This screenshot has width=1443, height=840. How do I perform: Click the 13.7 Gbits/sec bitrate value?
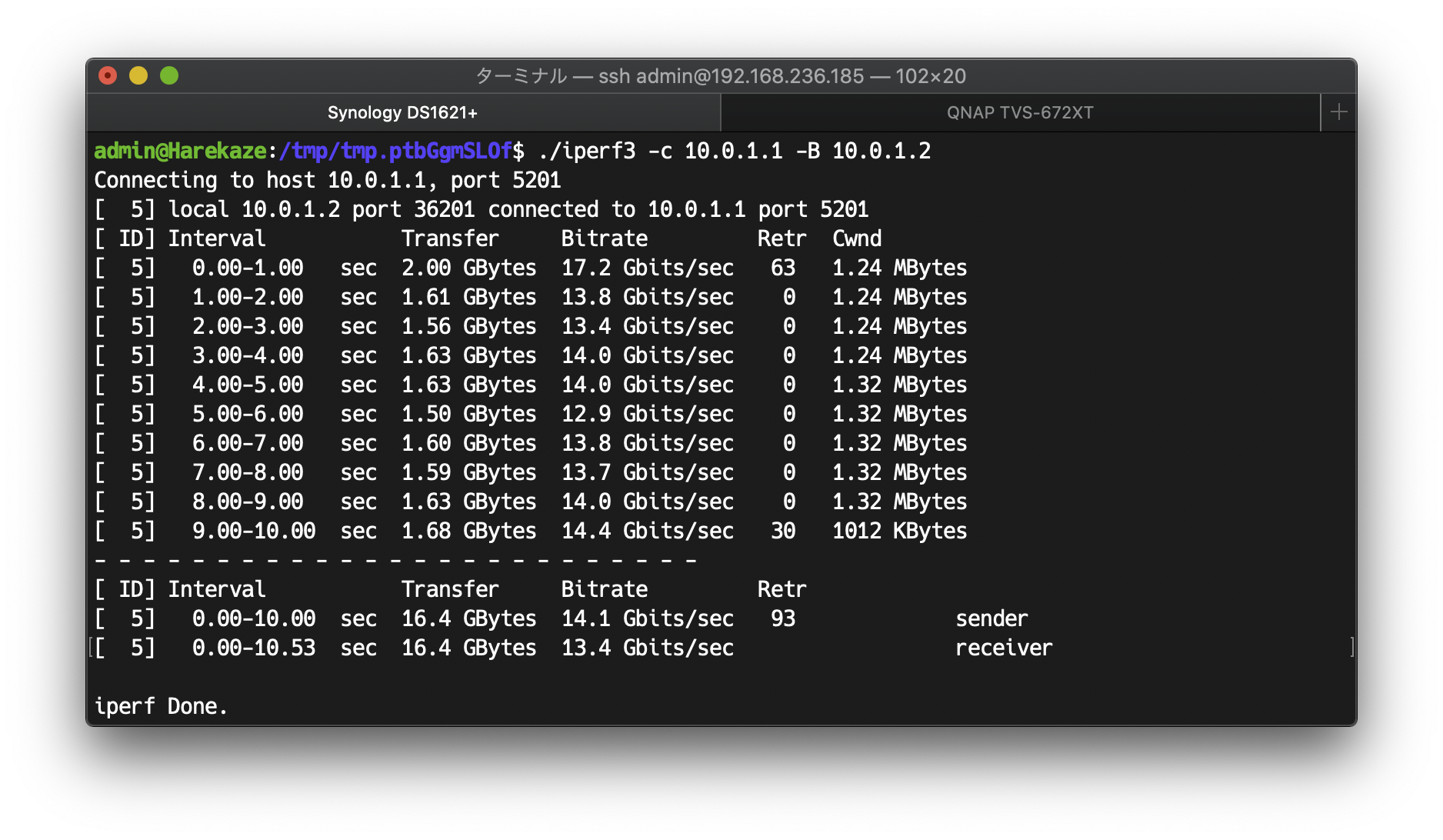(x=647, y=472)
